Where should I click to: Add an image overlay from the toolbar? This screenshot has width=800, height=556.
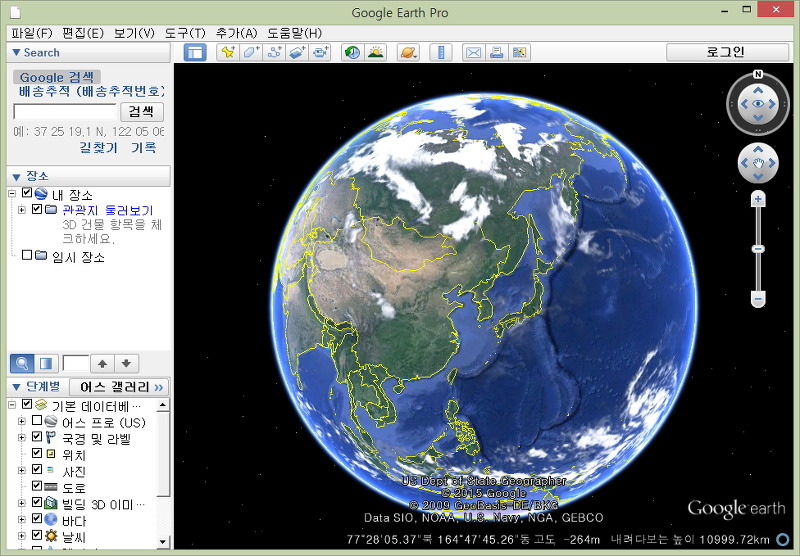pos(297,52)
